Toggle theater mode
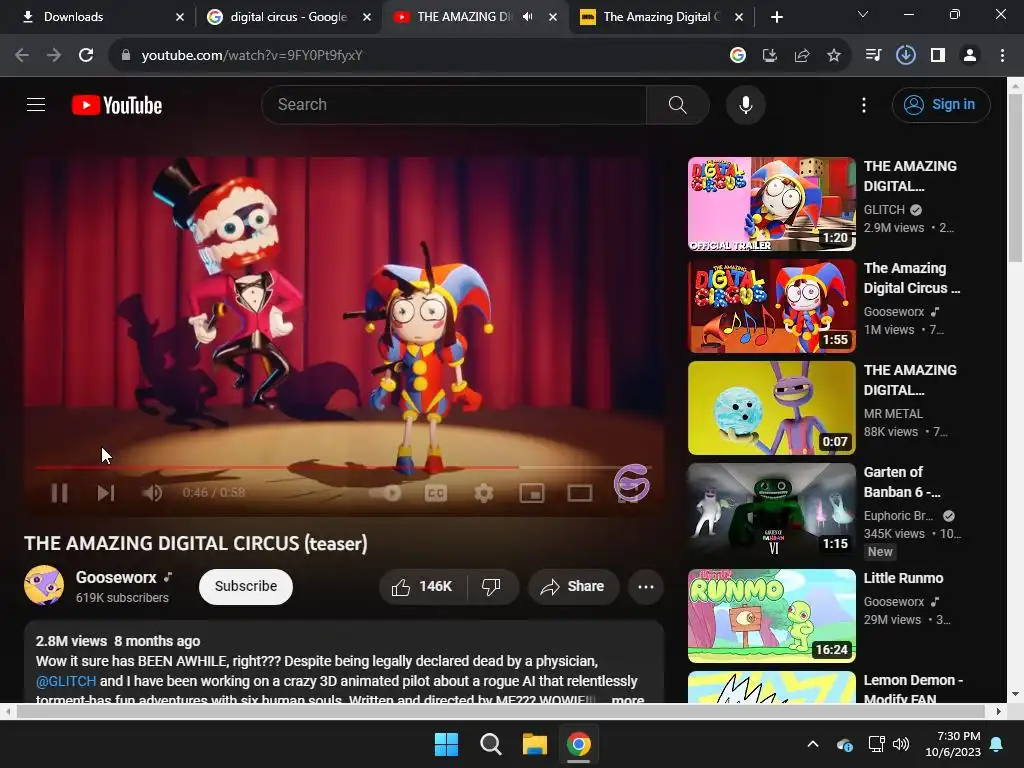 579,493
